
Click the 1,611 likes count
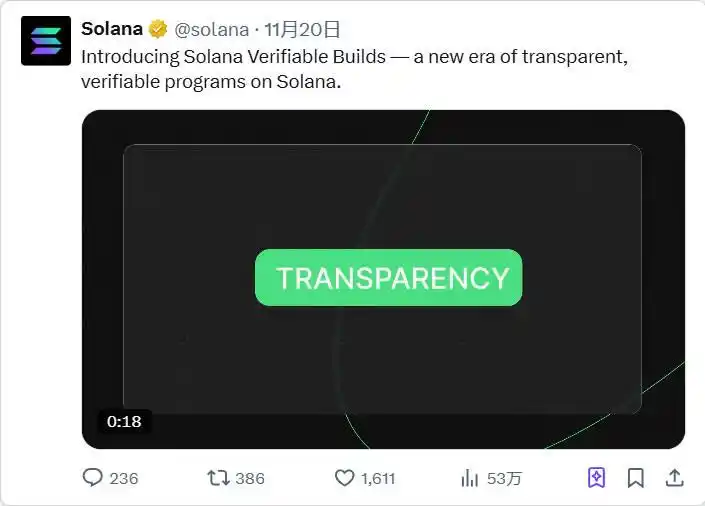point(378,478)
